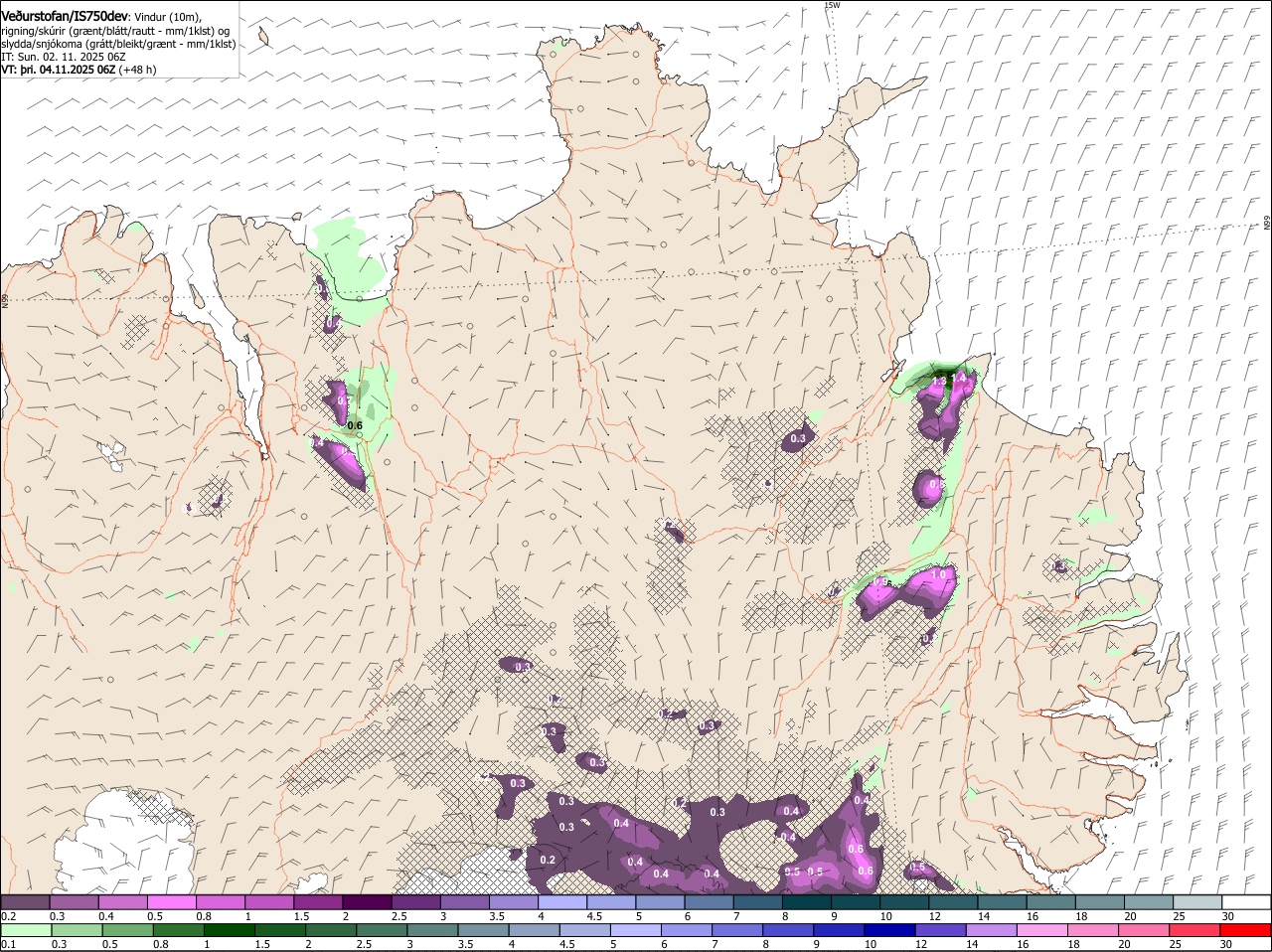Pick the red lower row swatch labeled 30

point(1243,930)
